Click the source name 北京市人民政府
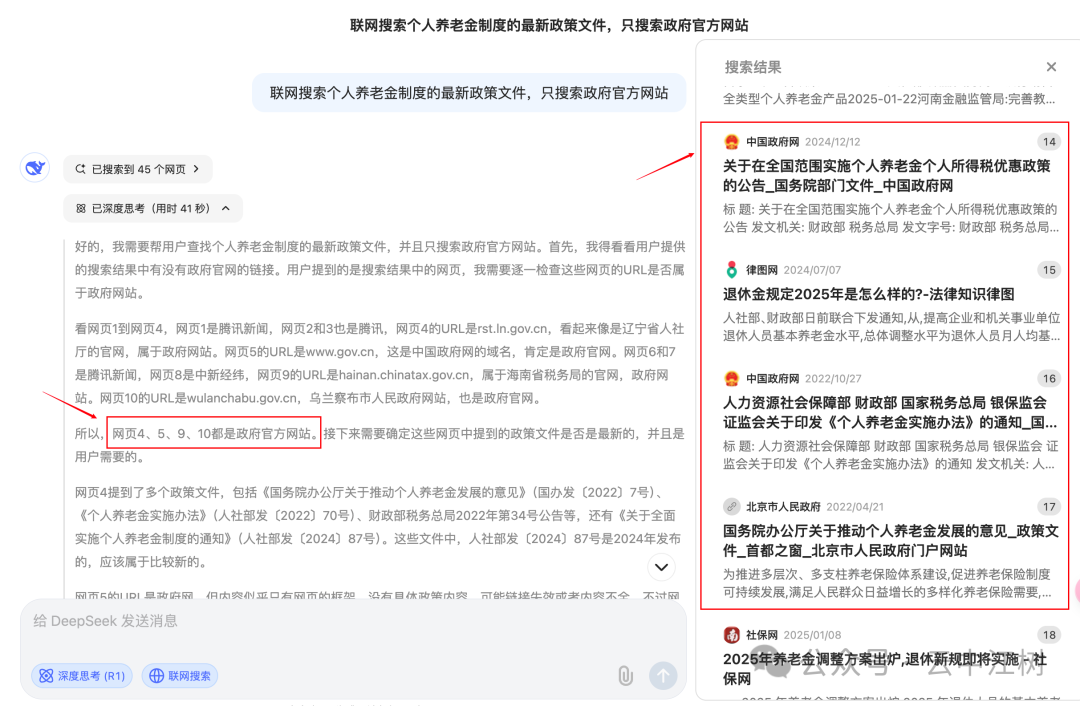 coord(783,507)
